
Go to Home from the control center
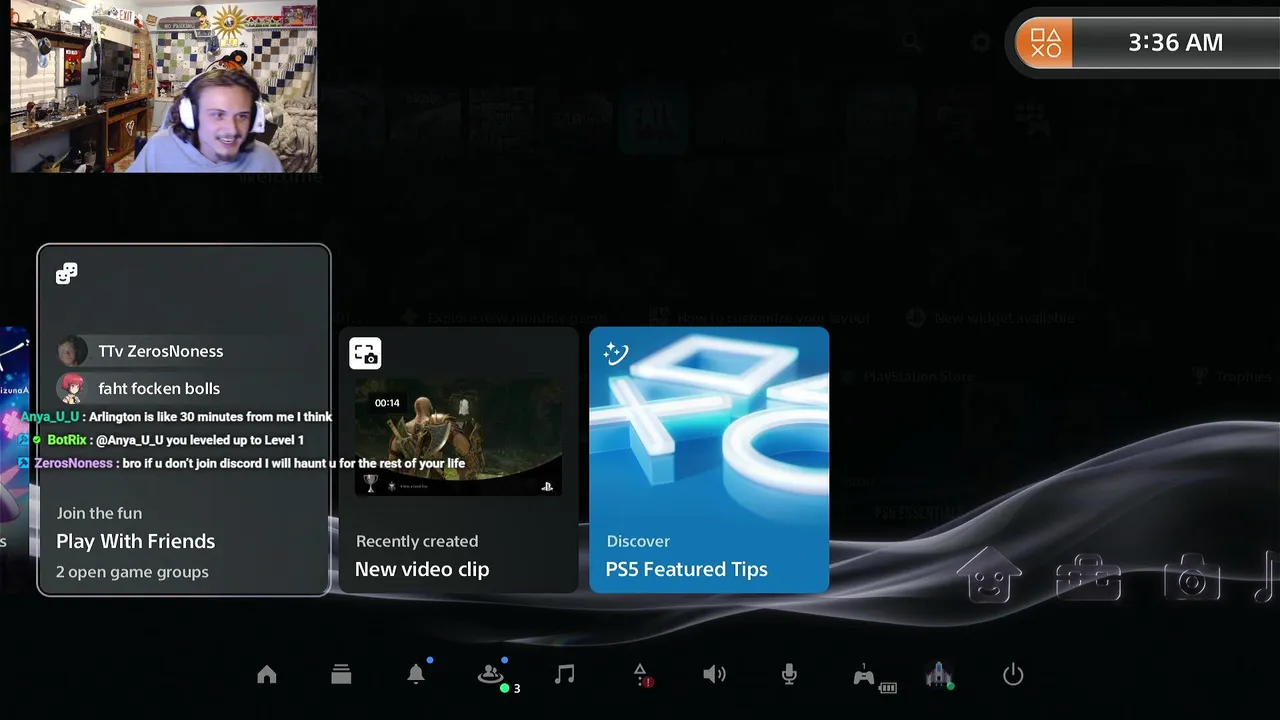(266, 675)
